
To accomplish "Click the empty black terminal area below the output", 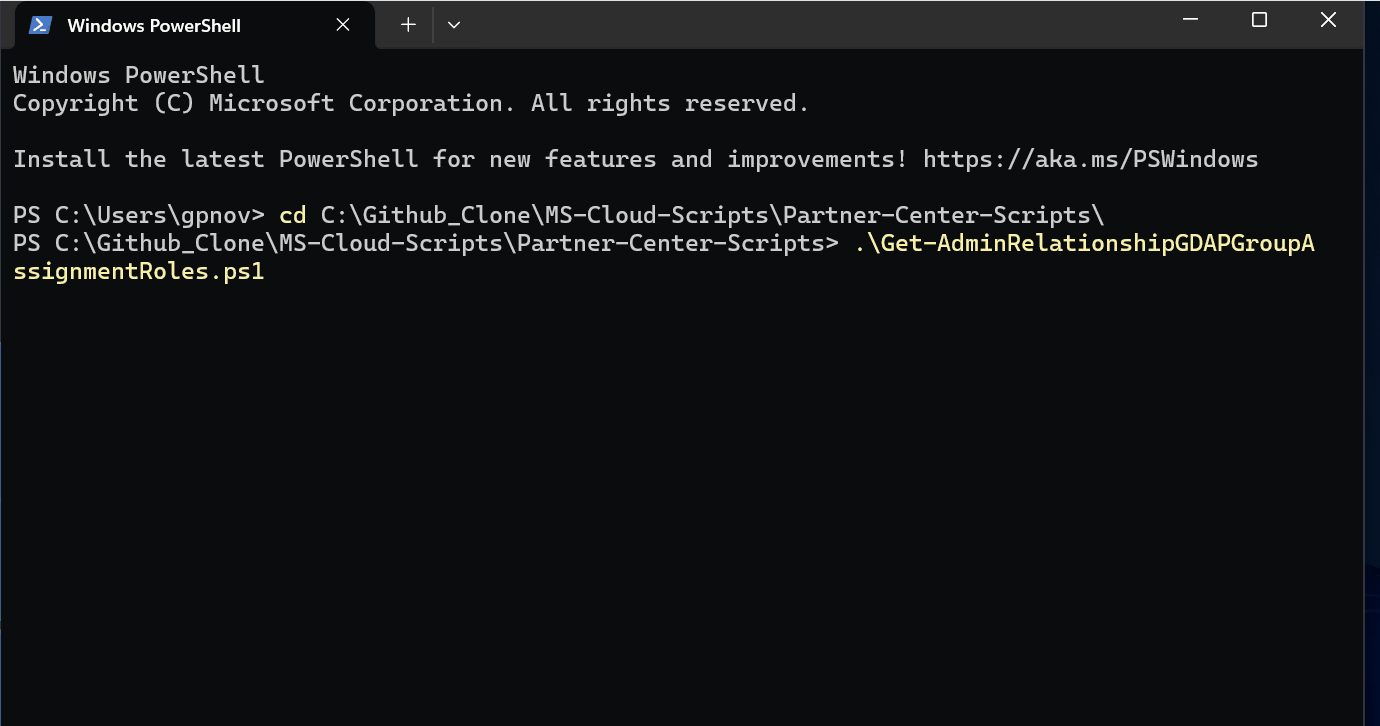I will (680, 500).
